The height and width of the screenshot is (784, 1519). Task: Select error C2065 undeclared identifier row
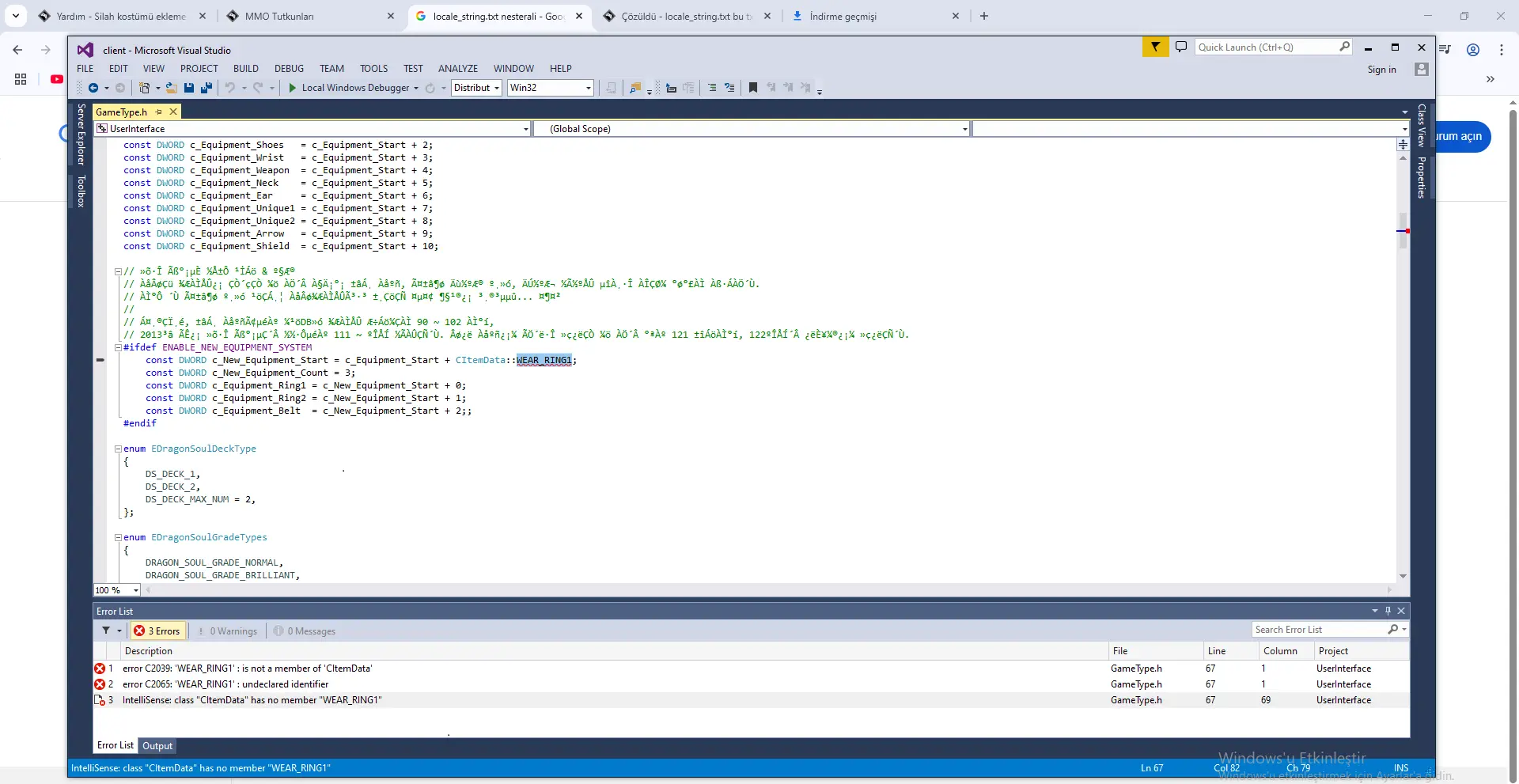(751, 684)
